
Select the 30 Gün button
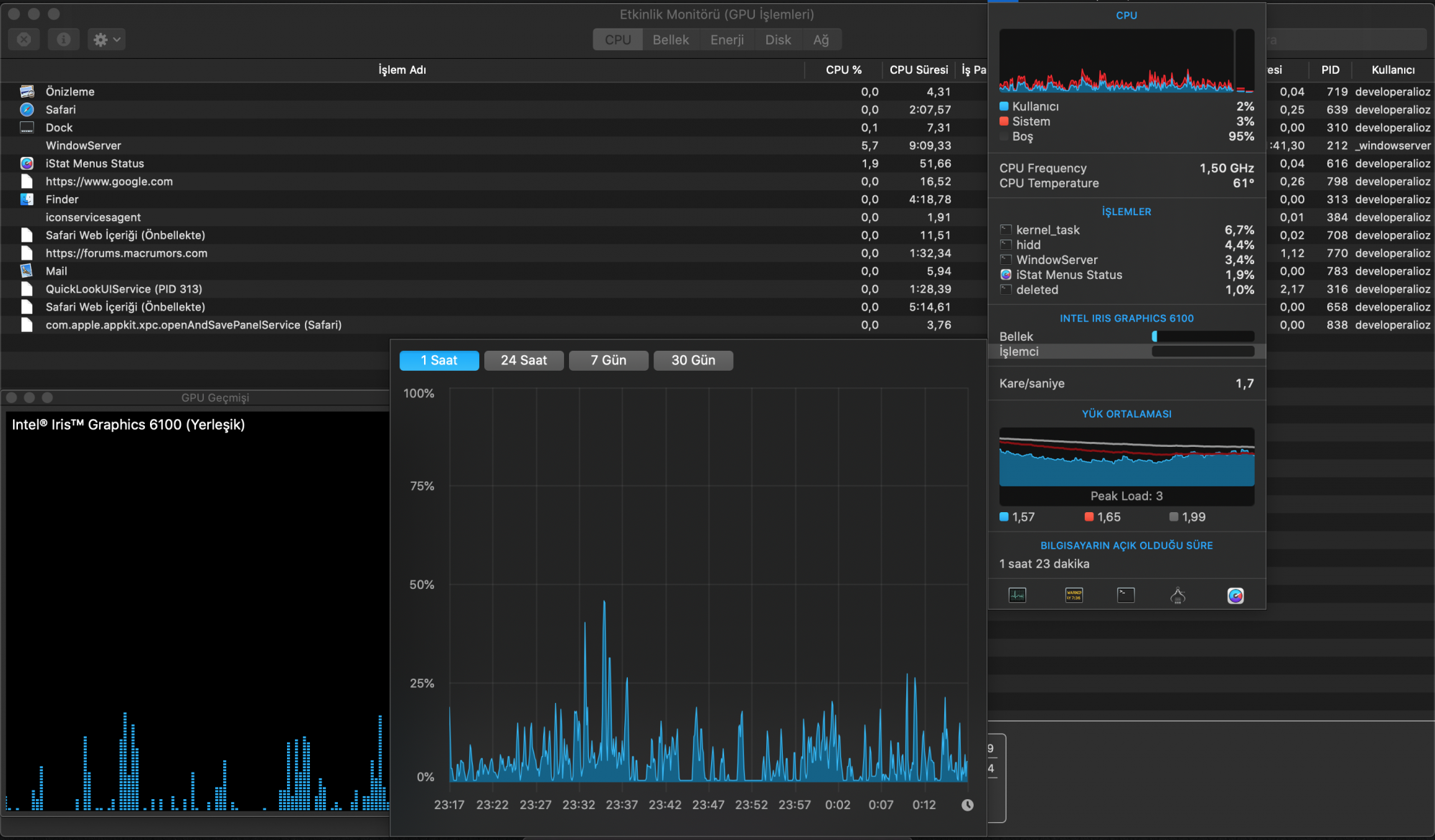(692, 360)
